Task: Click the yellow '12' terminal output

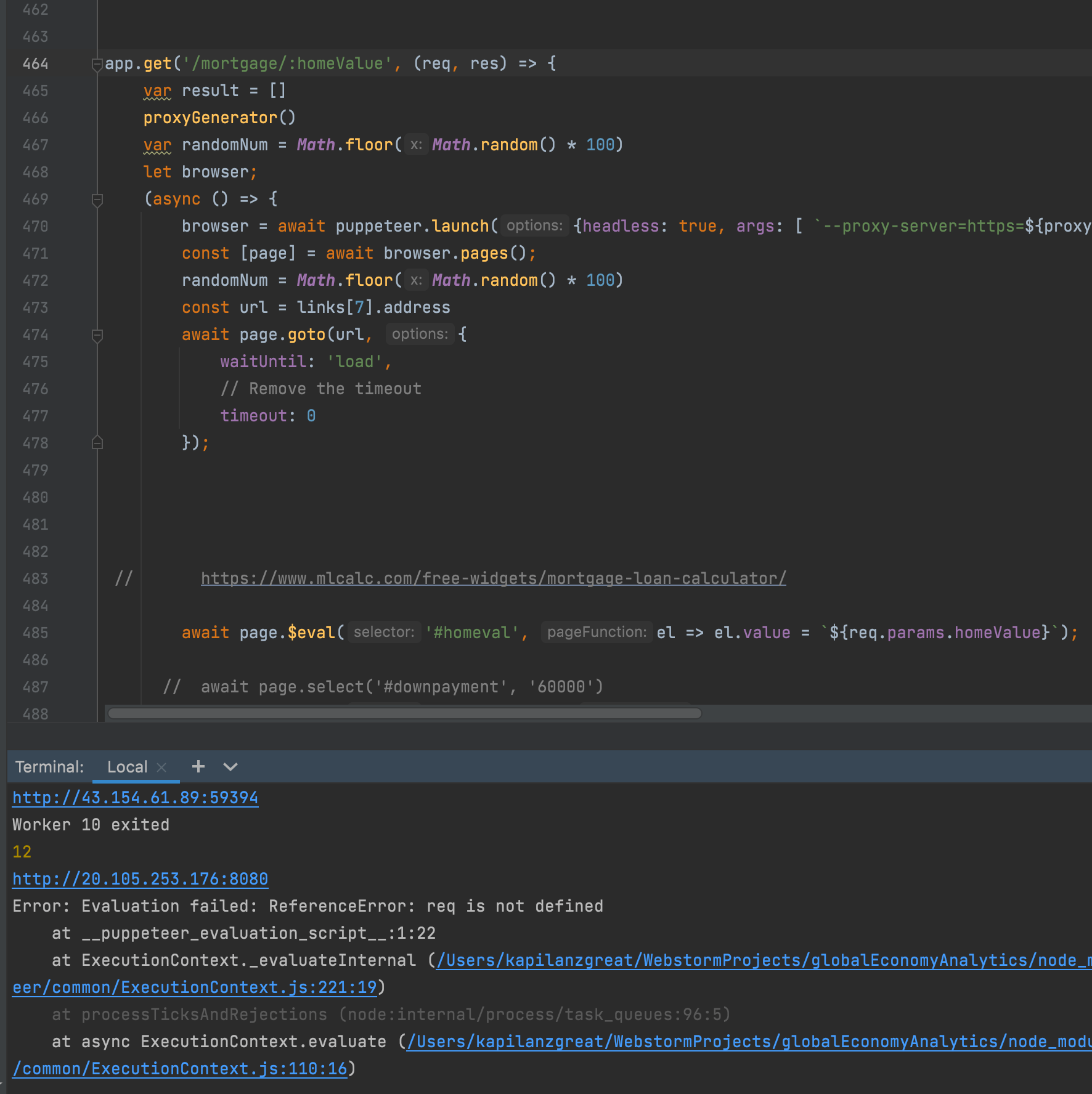Action: pos(22,852)
